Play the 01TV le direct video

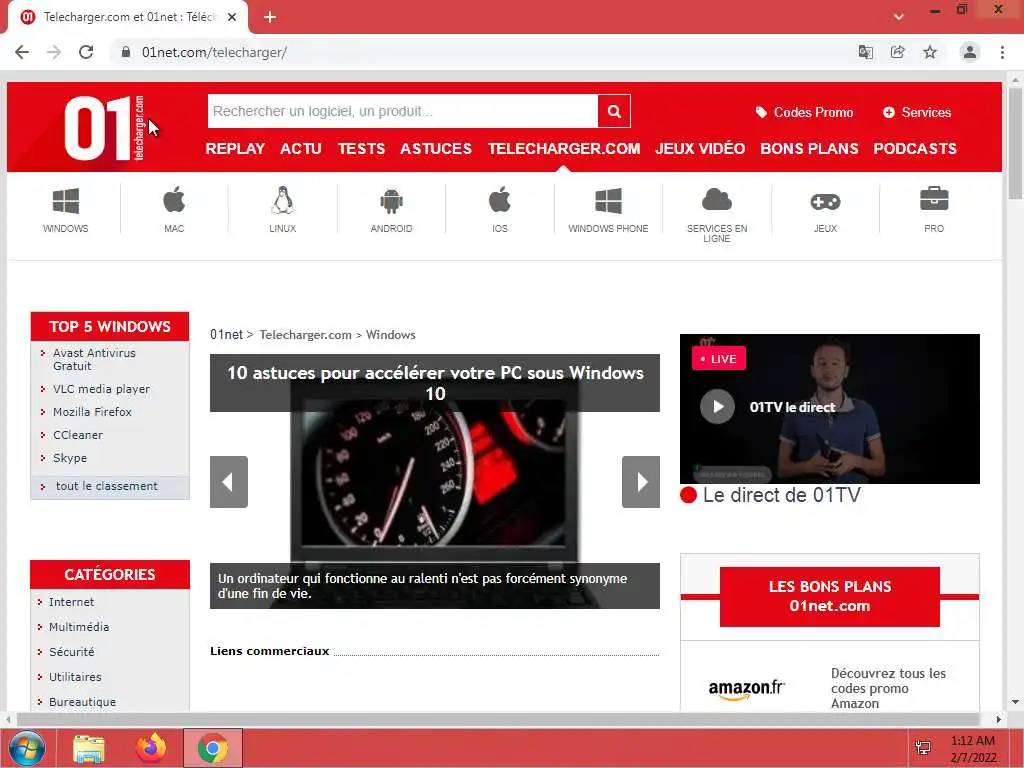click(717, 406)
